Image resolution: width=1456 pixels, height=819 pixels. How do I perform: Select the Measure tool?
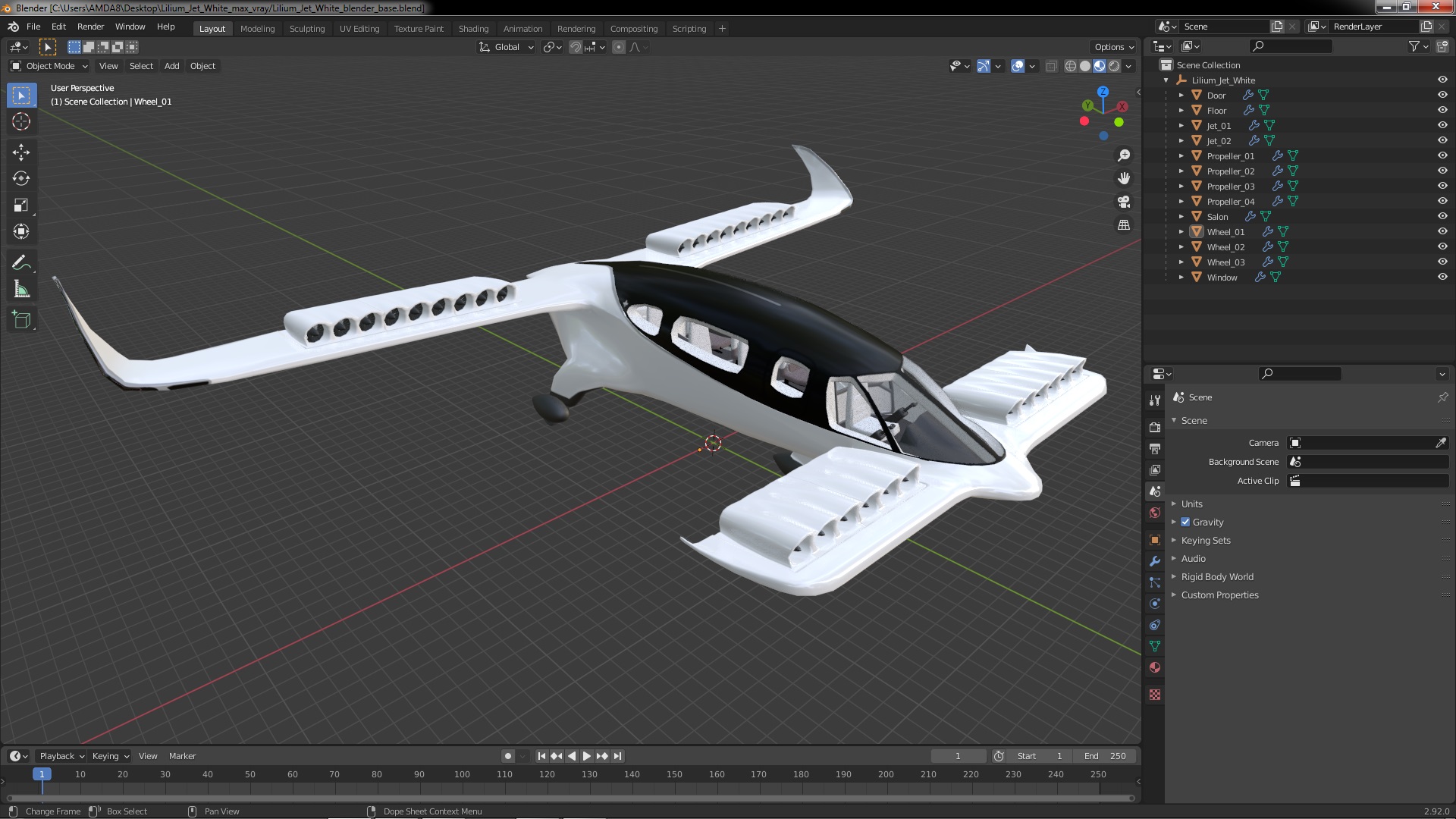point(21,290)
